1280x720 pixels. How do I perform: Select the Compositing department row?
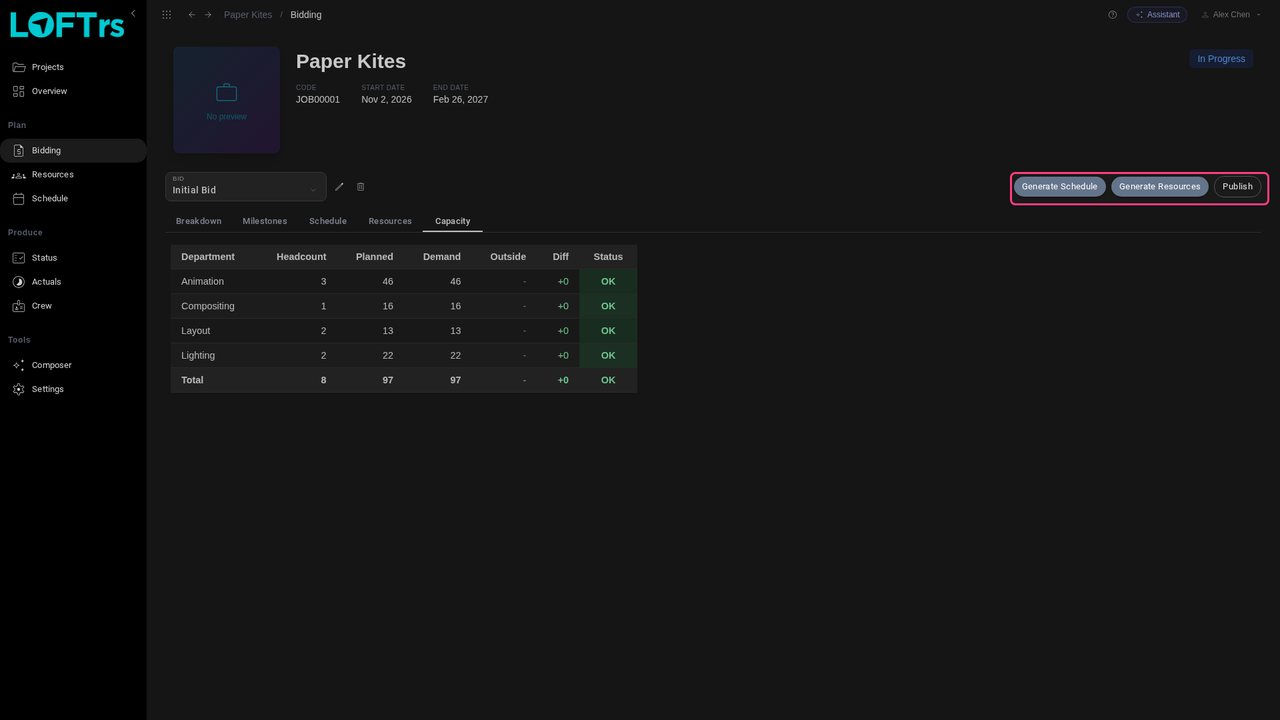point(404,306)
